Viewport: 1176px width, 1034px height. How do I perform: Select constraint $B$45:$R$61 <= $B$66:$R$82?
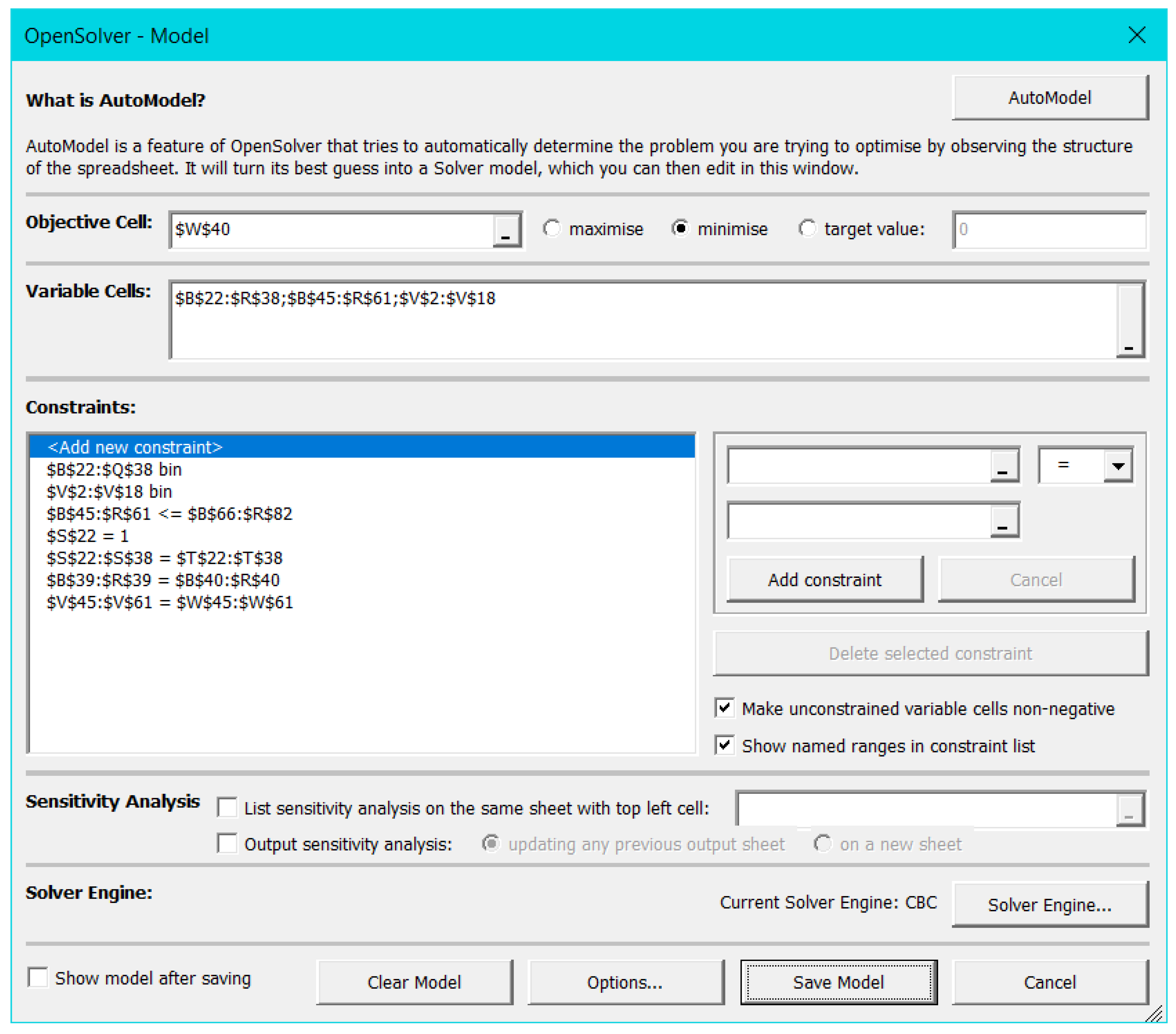pos(169,514)
